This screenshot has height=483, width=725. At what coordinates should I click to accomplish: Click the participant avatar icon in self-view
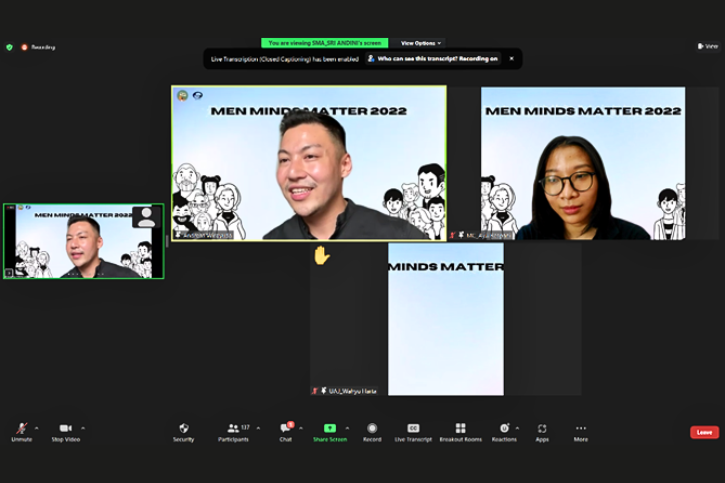point(147,217)
